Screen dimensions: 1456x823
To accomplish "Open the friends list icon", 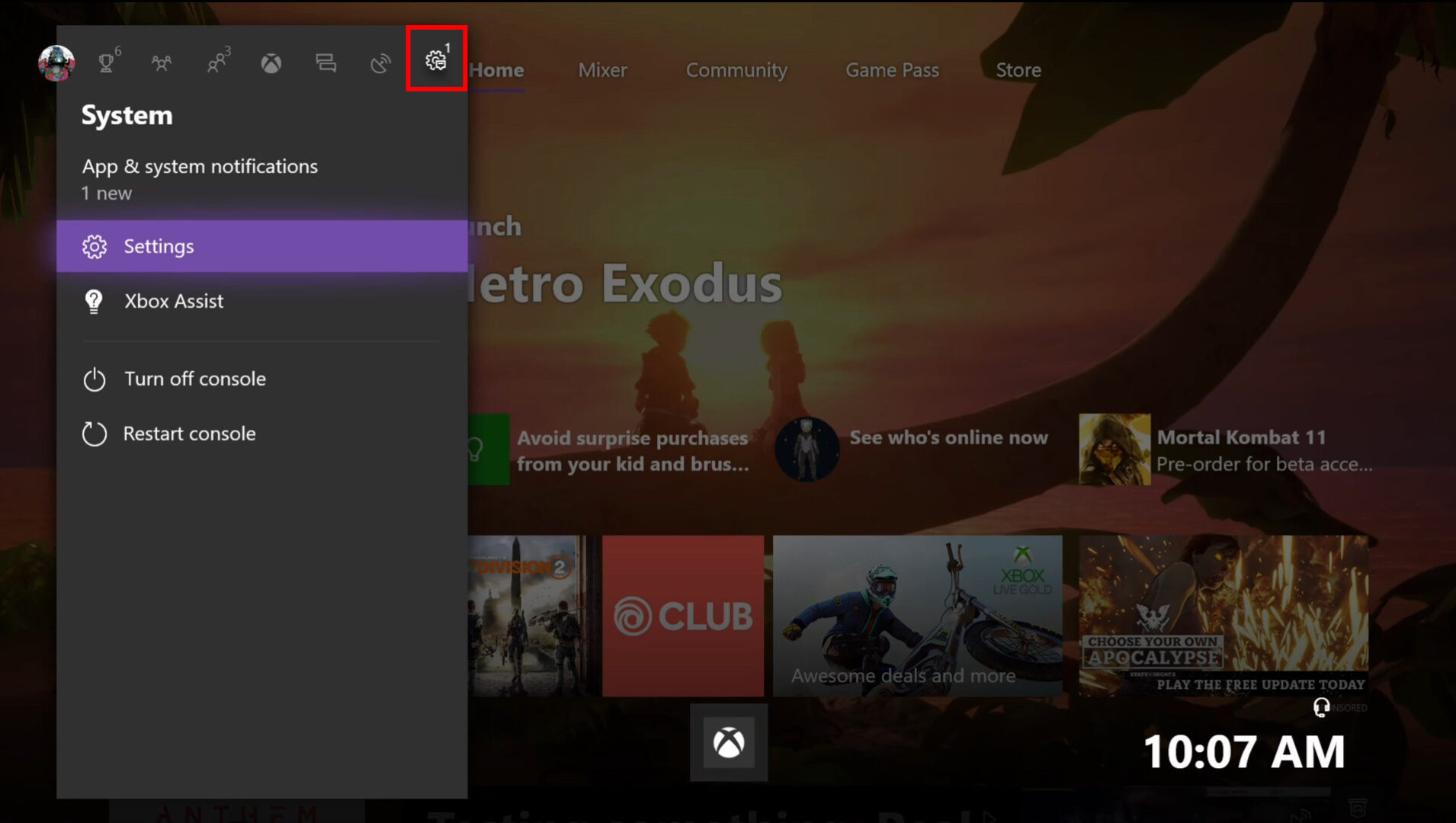I will [x=216, y=64].
